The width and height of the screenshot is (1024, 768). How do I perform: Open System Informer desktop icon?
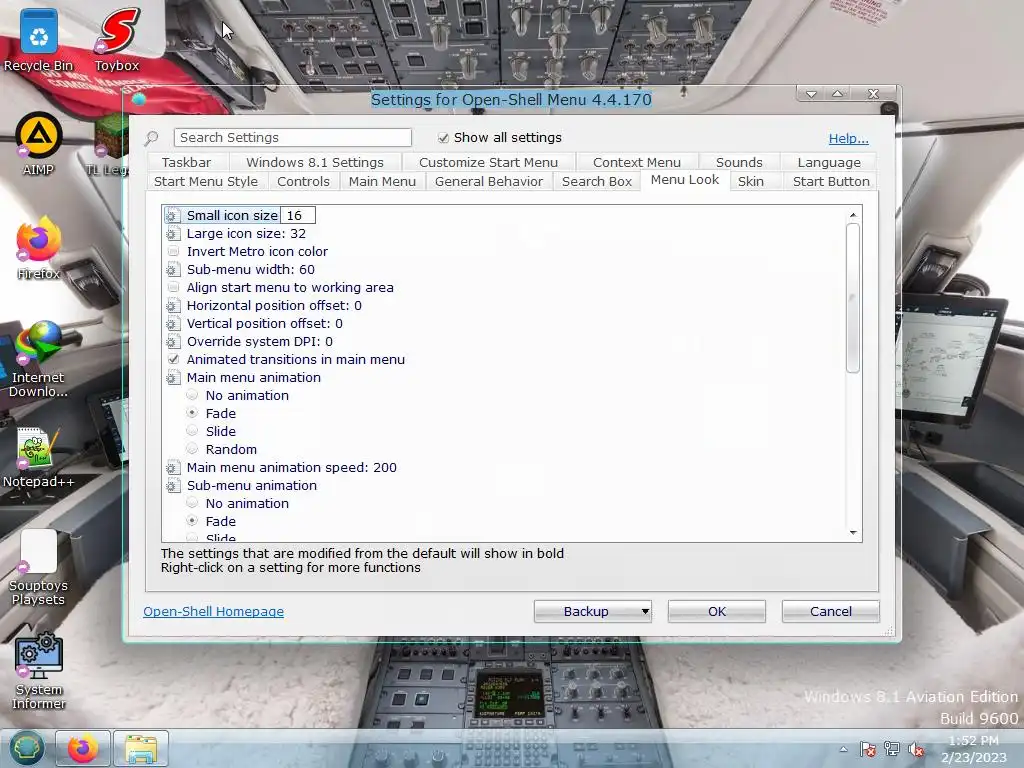[39, 671]
